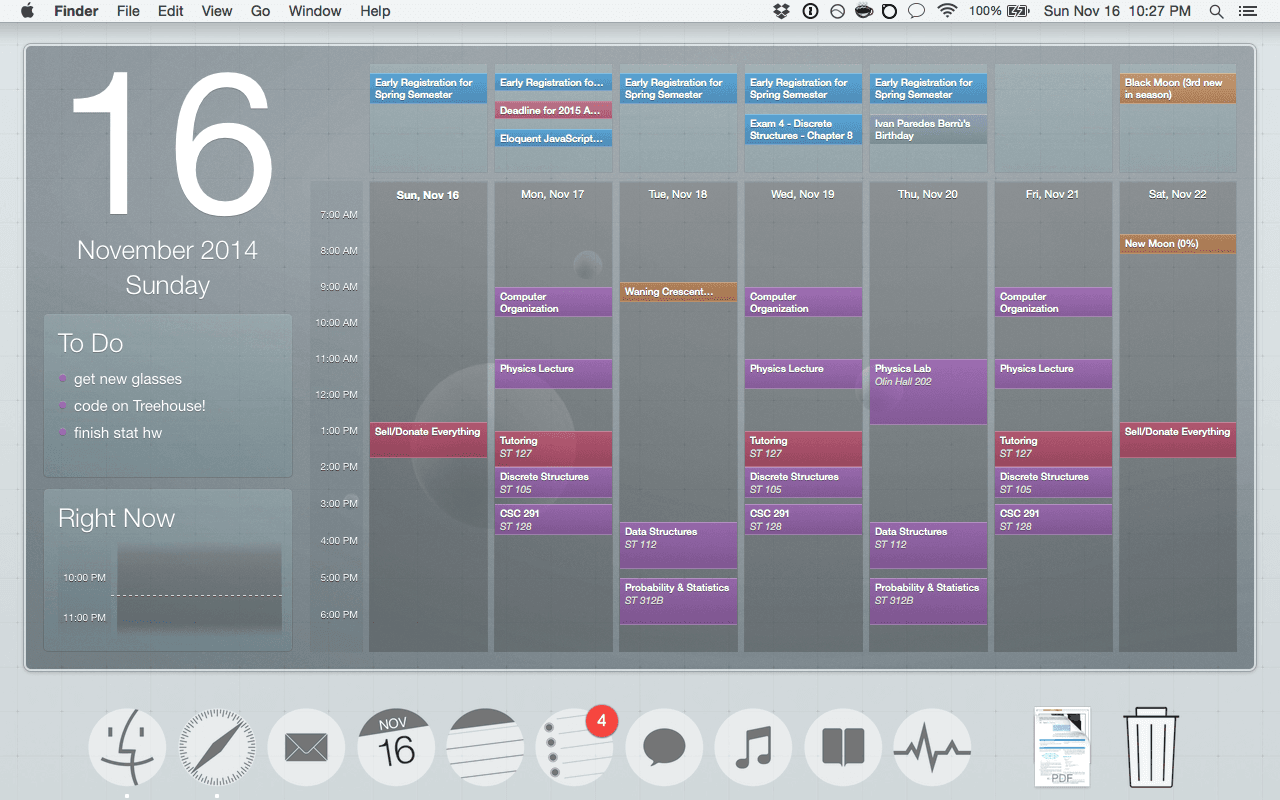The height and width of the screenshot is (800, 1280).
Task: Launch Safari compass icon in dock
Action: [x=217, y=748]
